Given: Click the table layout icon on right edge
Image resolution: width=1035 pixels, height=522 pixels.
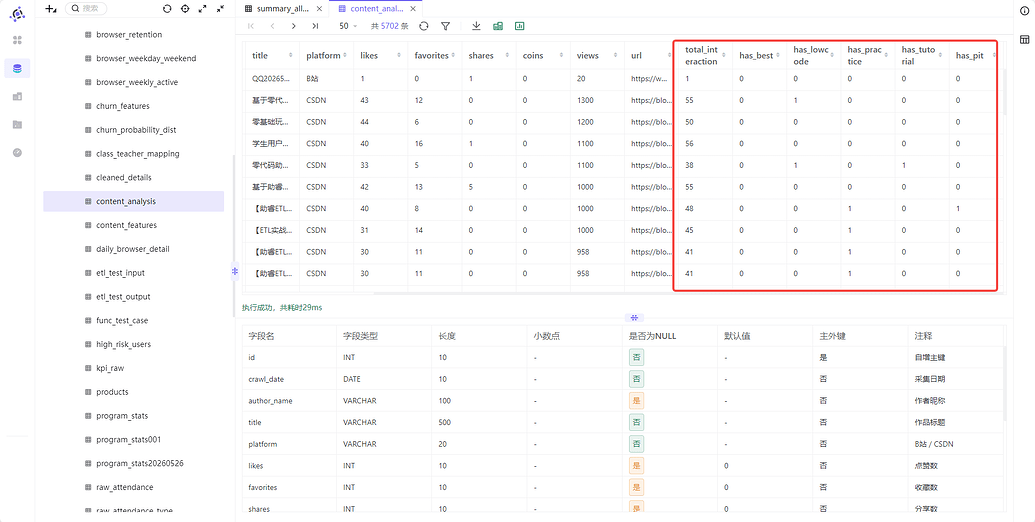Looking at the screenshot, I should click(x=1024, y=40).
